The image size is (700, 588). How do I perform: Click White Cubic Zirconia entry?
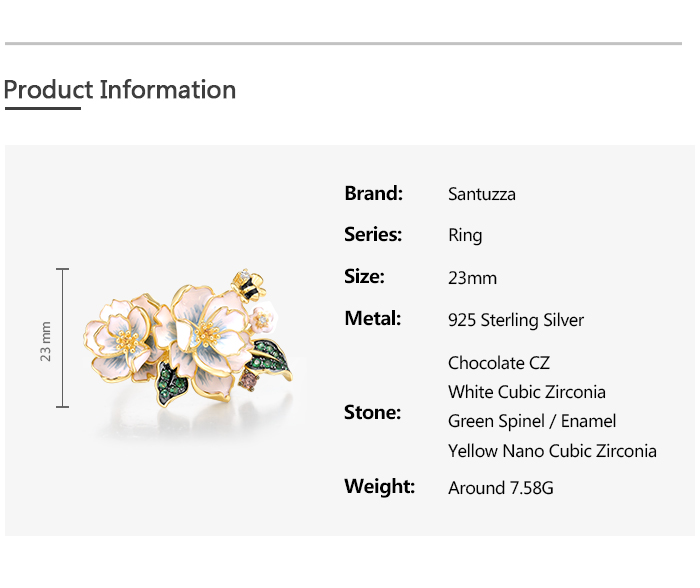coord(527,392)
